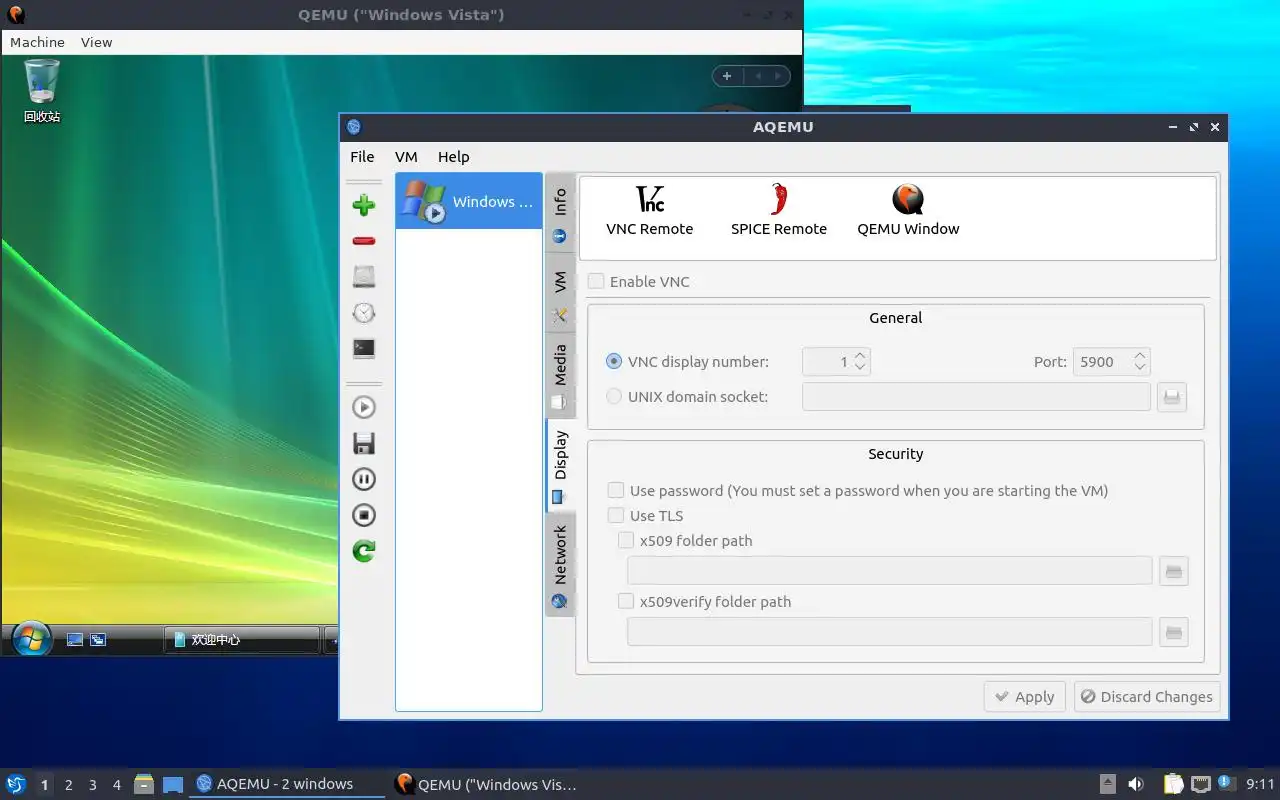
Task: Open the file manager icon in host taskbar
Action: (144, 784)
